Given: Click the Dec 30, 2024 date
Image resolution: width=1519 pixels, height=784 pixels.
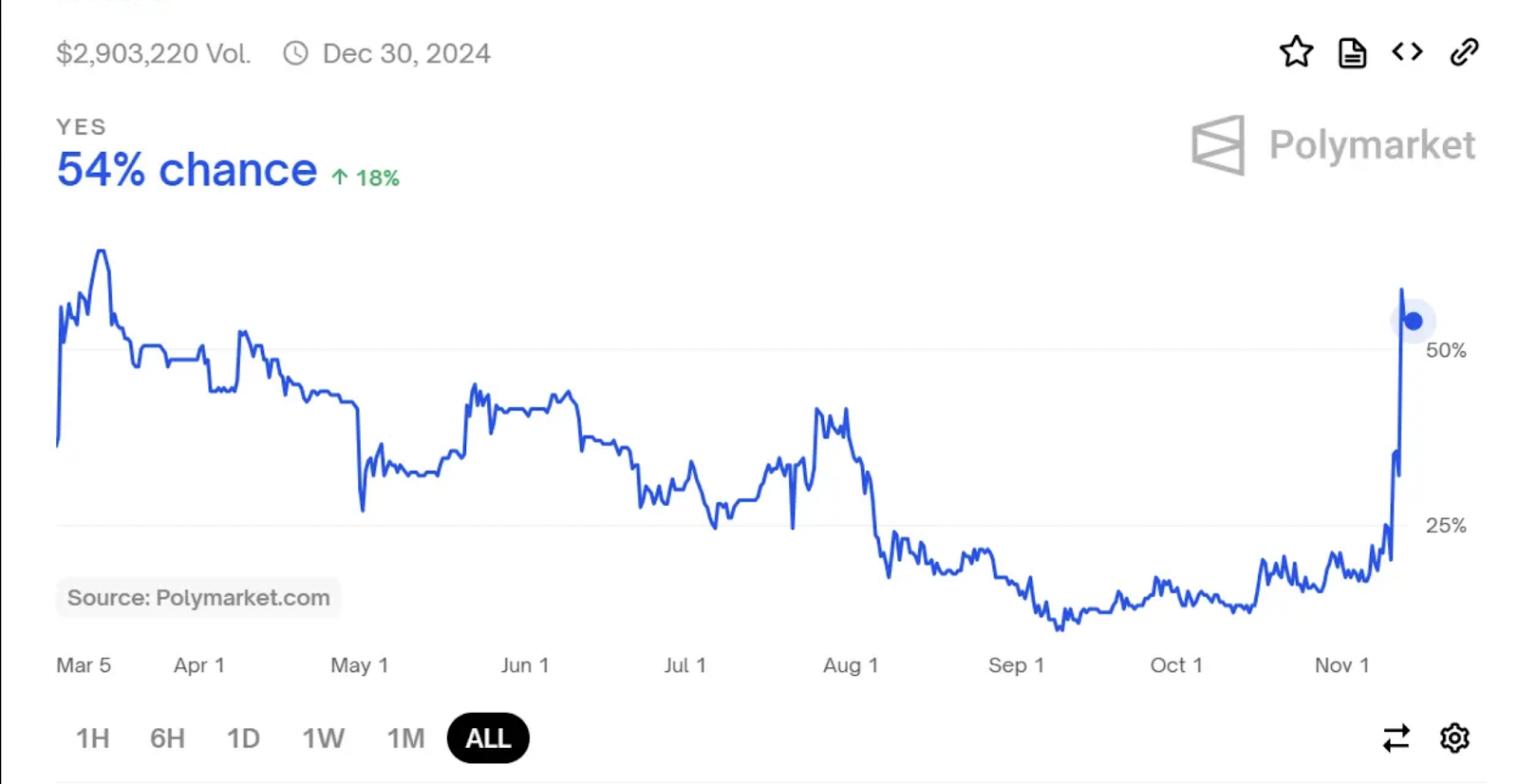Looking at the screenshot, I should pos(406,53).
